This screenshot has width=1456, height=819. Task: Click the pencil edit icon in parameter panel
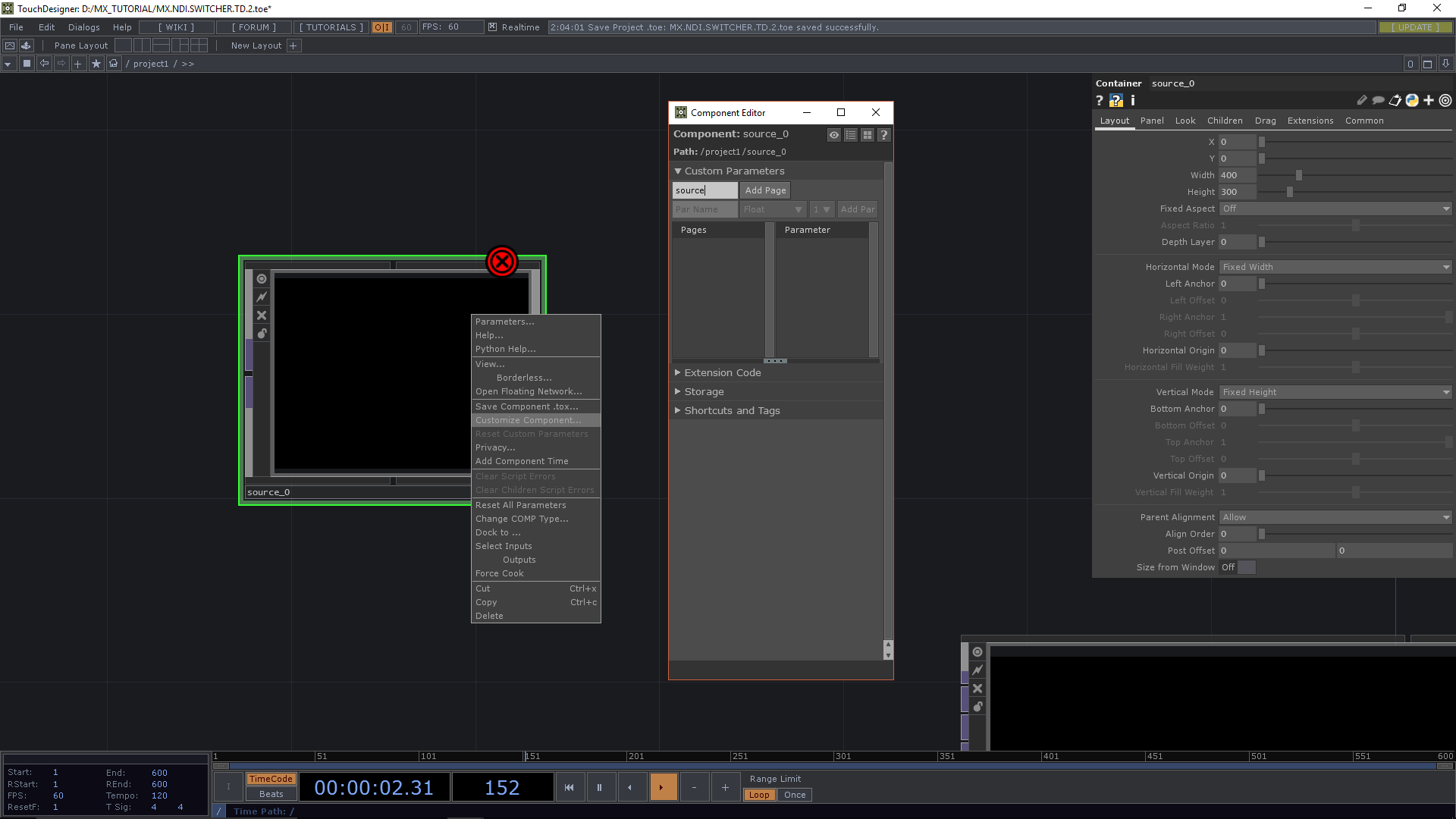coord(1362,100)
